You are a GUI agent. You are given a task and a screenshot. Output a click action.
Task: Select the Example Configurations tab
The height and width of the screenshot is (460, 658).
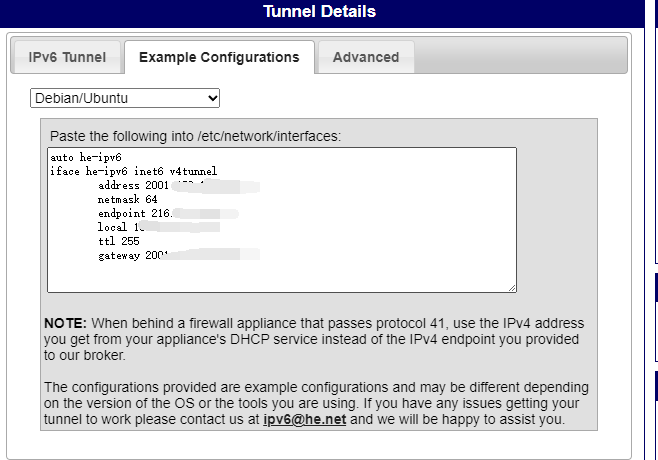(219, 57)
